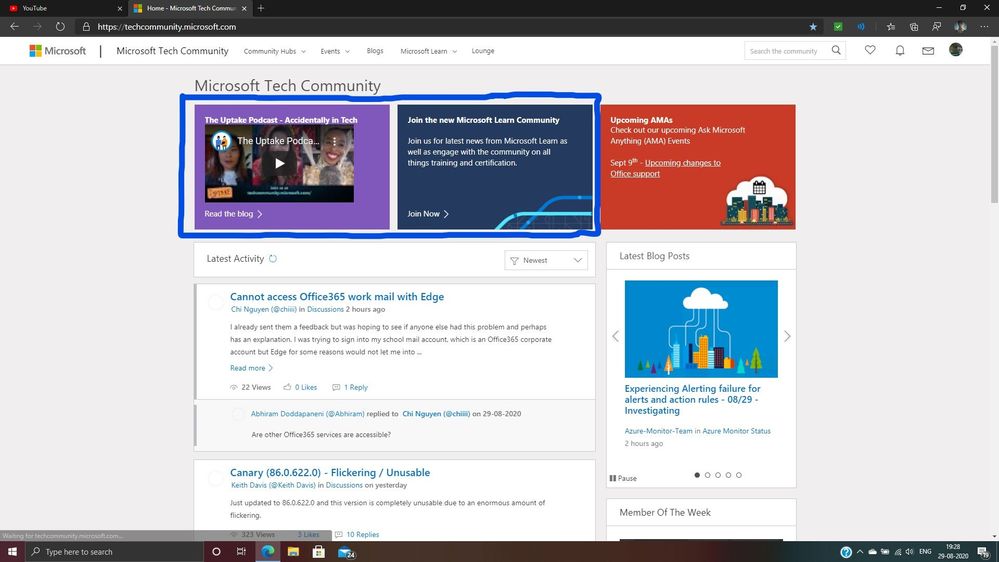Open the taskbar clock and date
The width and height of the screenshot is (999, 562).
tap(952, 552)
